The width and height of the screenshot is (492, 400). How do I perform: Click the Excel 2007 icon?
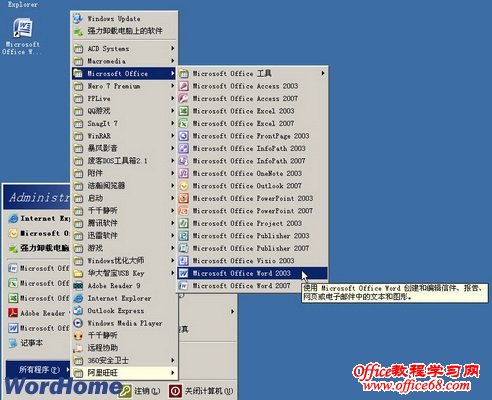click(x=184, y=123)
